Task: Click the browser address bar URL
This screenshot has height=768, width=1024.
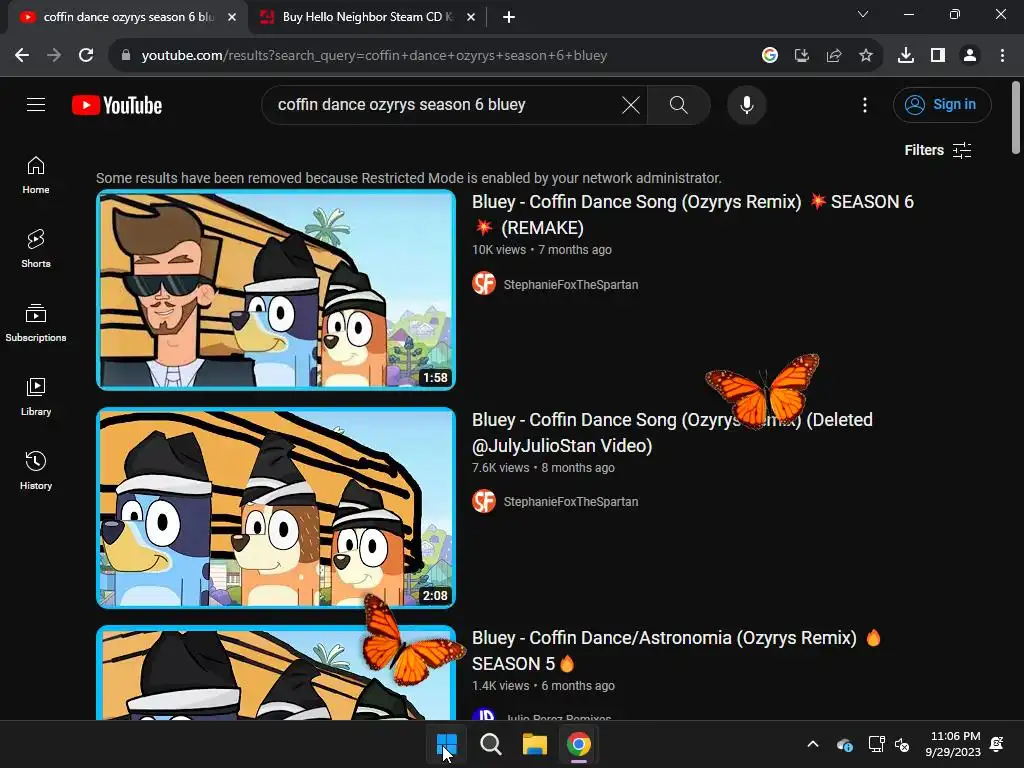Action: (x=374, y=56)
